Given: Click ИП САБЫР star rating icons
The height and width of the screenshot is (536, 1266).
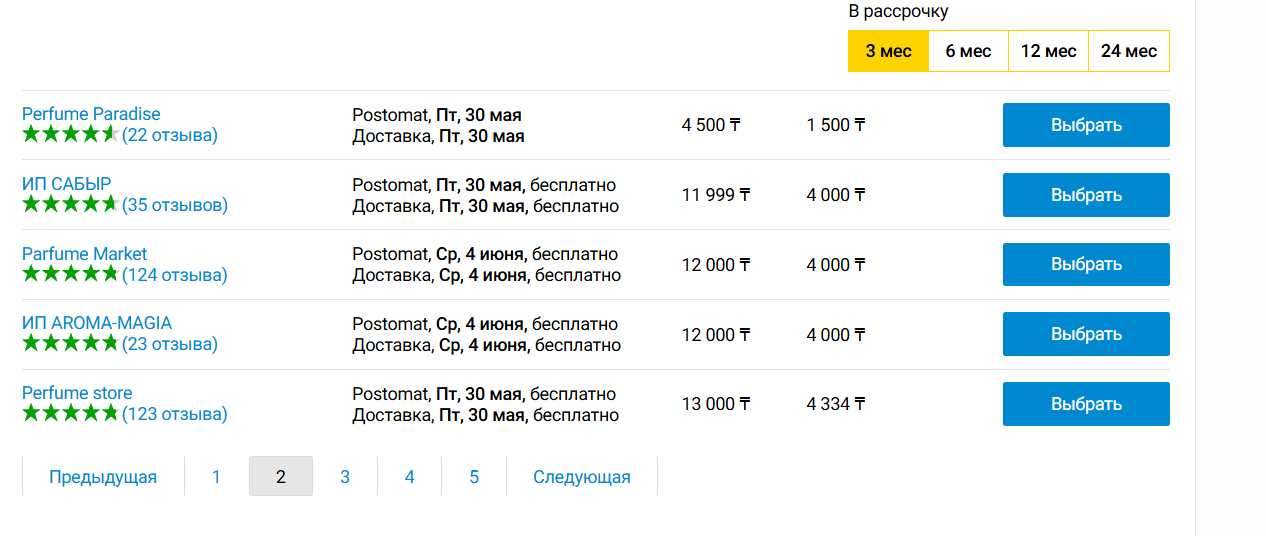Looking at the screenshot, I should point(70,205).
